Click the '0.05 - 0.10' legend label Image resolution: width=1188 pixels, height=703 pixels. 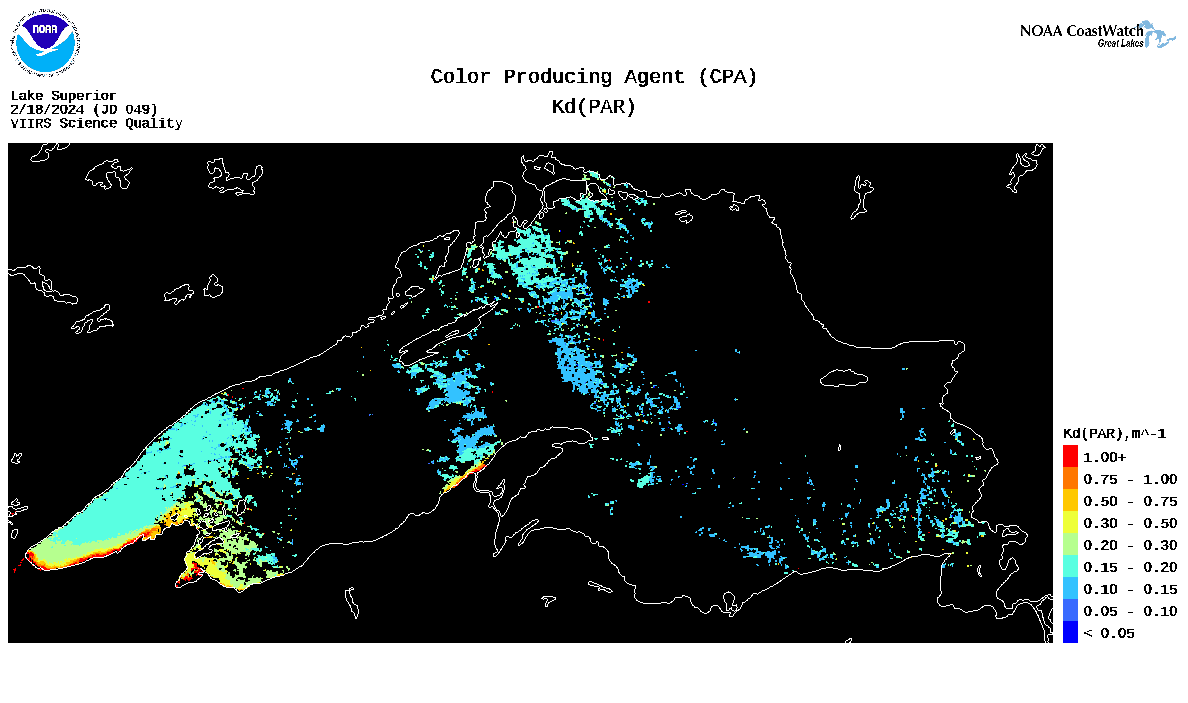pyautogui.click(x=1130, y=611)
